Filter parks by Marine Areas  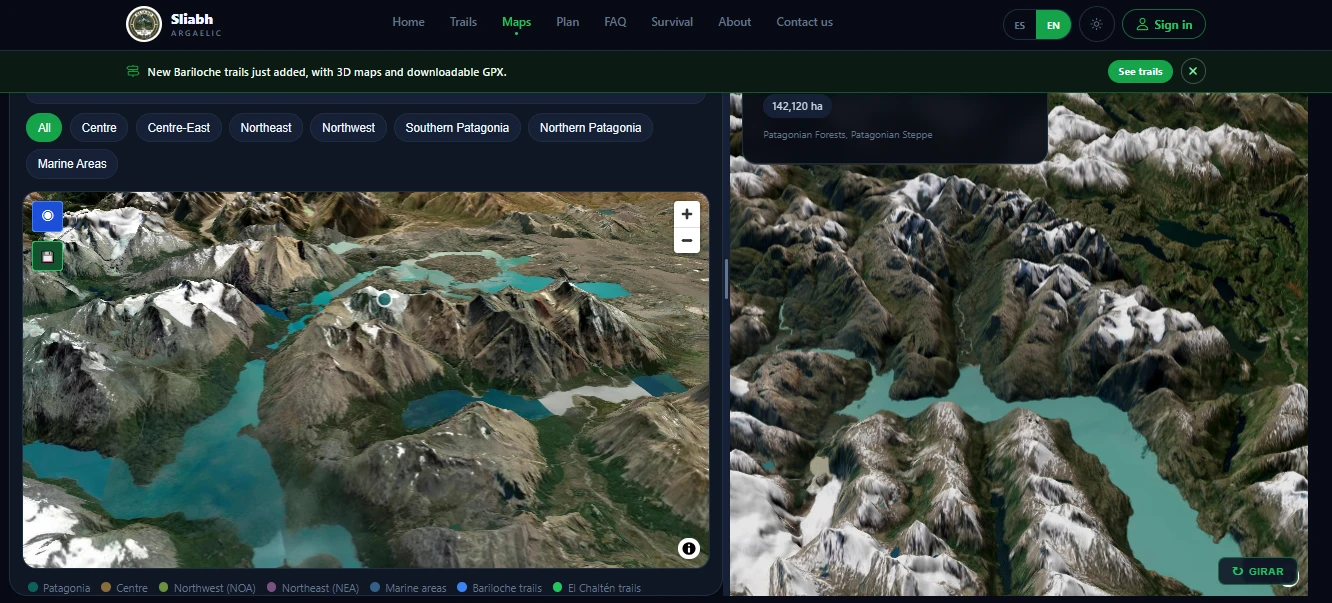pyautogui.click(x=72, y=164)
